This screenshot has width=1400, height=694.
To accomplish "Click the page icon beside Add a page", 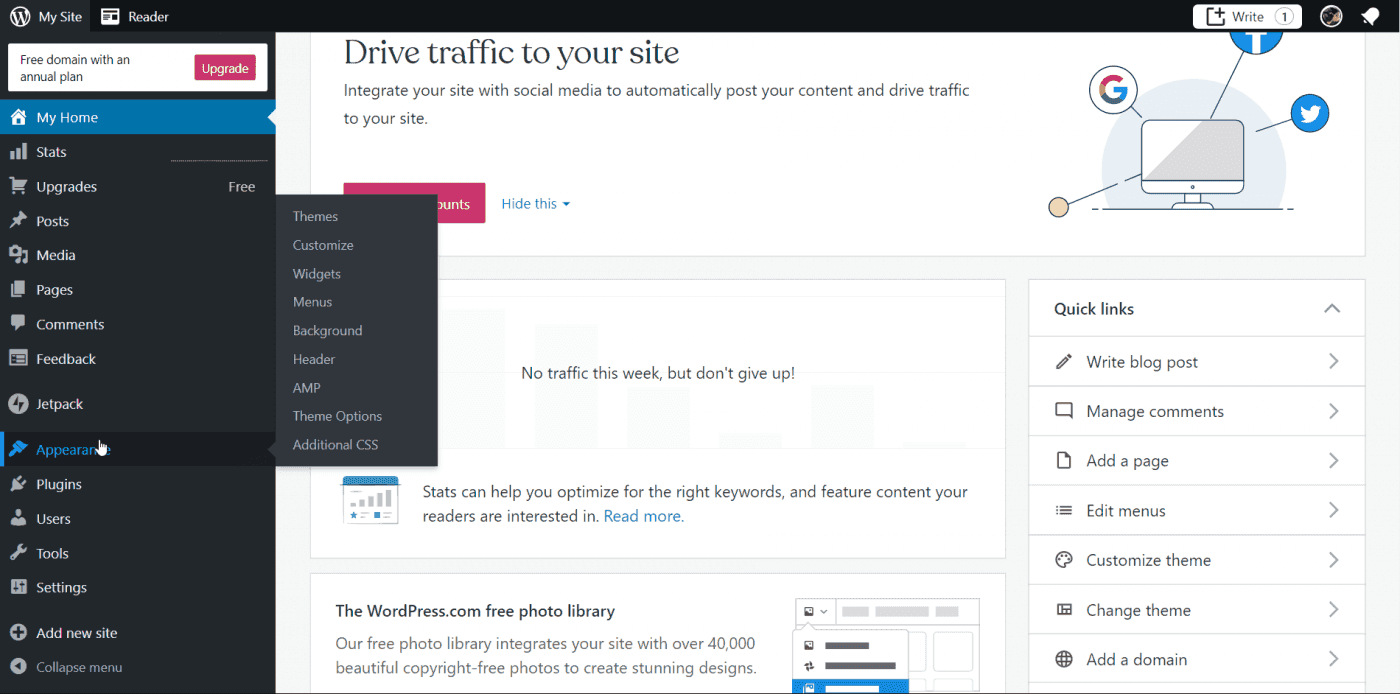I will pyautogui.click(x=1064, y=461).
